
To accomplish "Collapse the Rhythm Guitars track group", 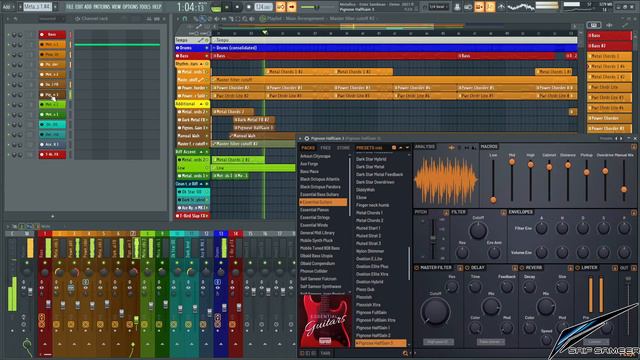I will pyautogui.click(x=201, y=64).
